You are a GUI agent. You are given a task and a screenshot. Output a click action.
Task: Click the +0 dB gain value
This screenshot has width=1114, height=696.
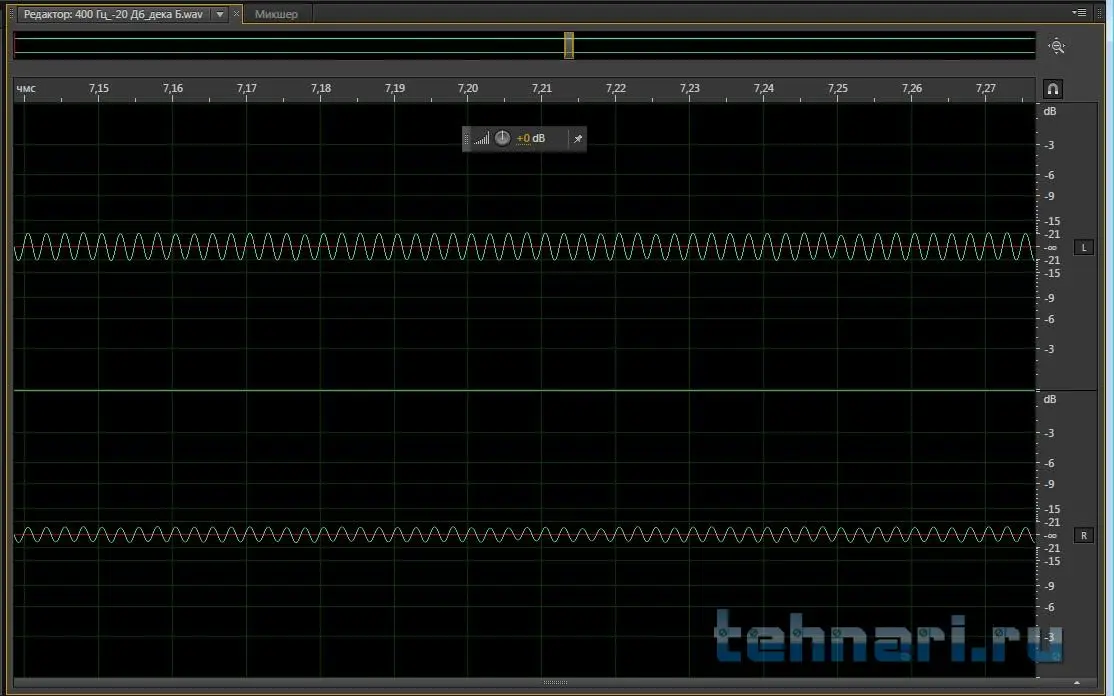[530, 139]
